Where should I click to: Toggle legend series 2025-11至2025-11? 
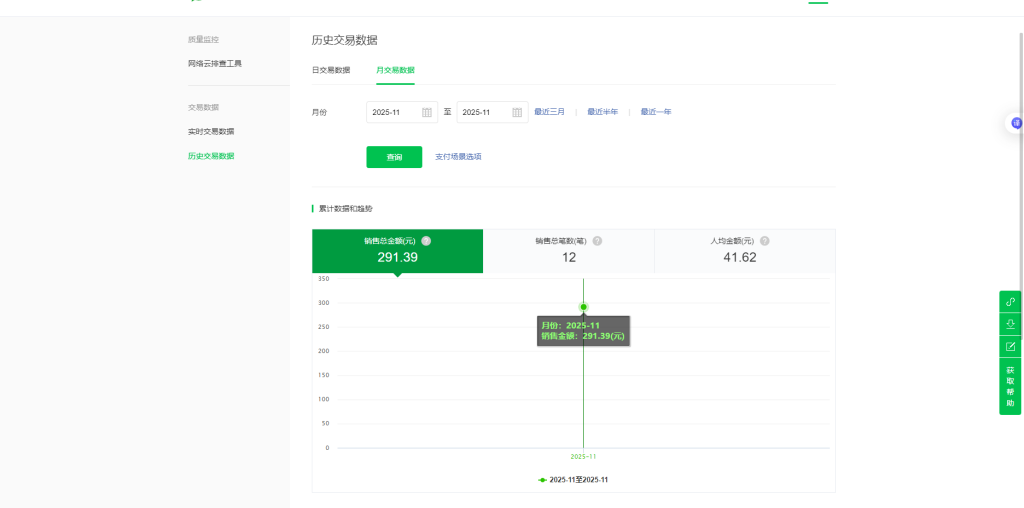pyautogui.click(x=573, y=480)
